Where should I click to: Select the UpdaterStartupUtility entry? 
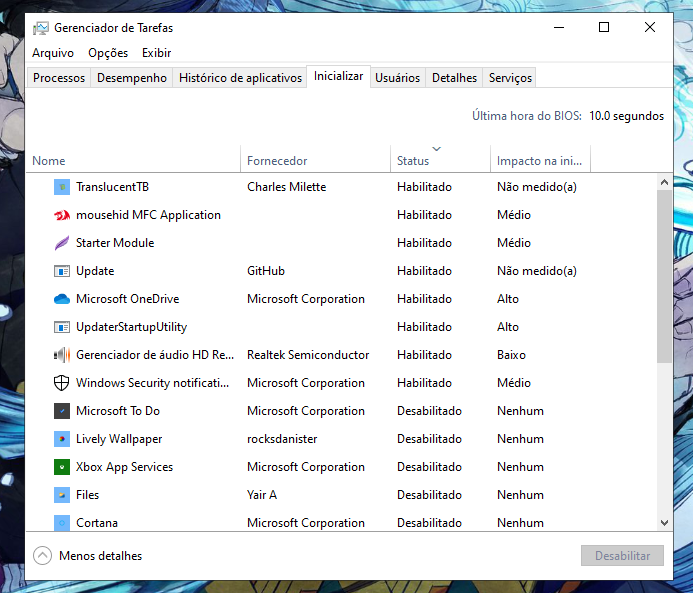[132, 327]
